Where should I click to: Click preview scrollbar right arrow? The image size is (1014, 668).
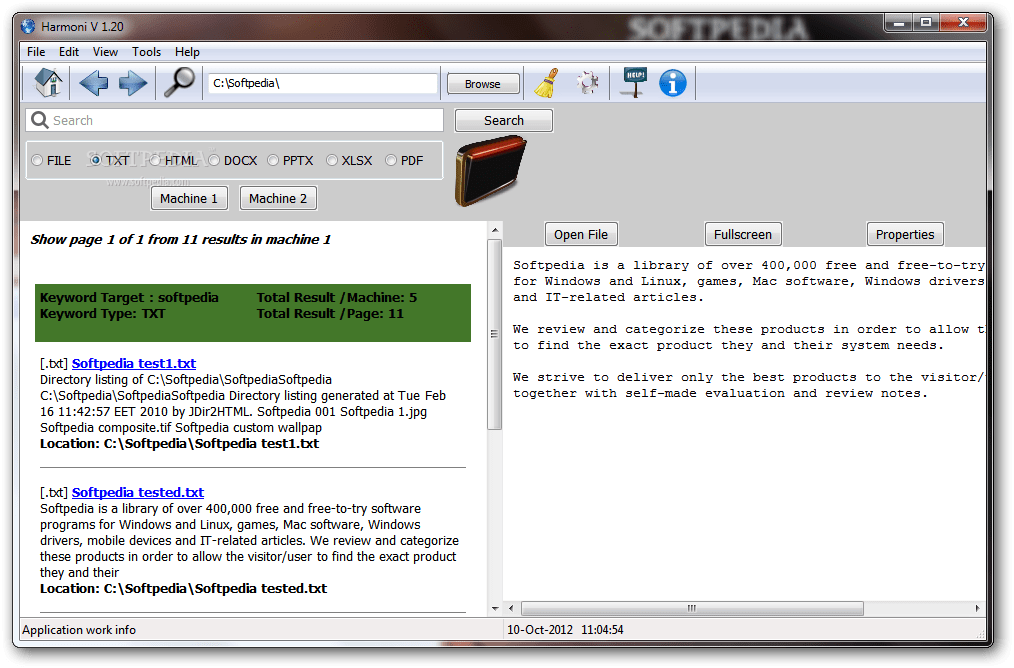pyautogui.click(x=977, y=609)
